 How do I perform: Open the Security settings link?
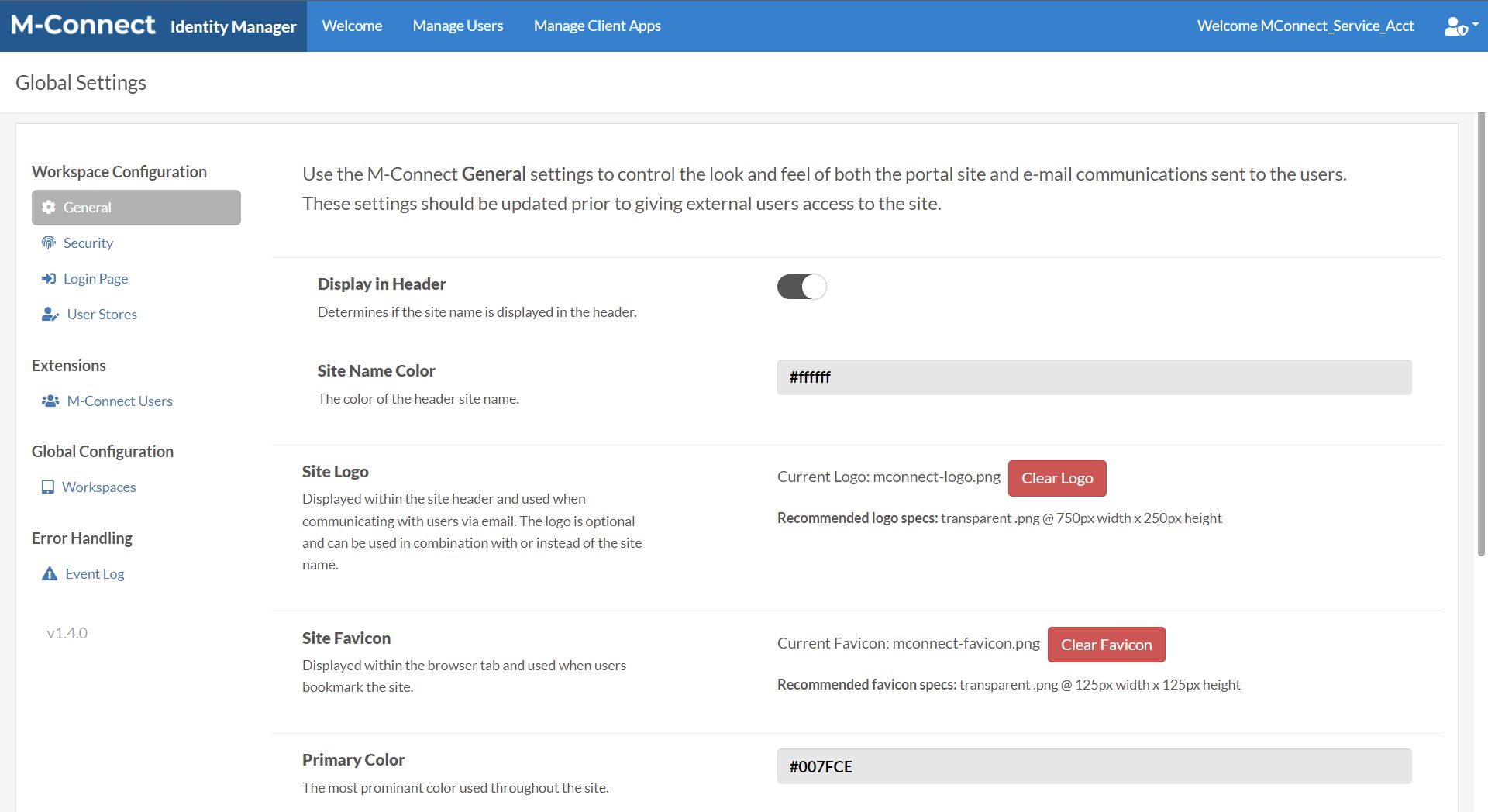click(88, 243)
